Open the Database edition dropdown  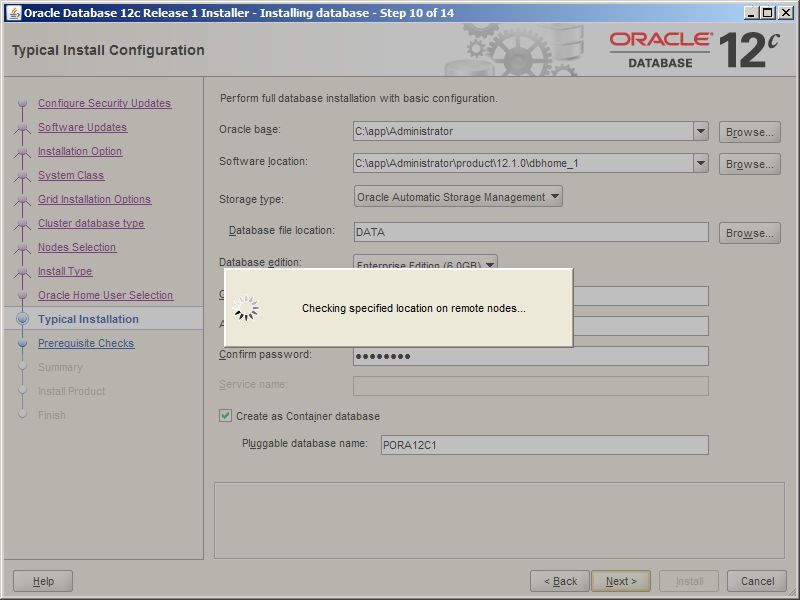point(425,262)
